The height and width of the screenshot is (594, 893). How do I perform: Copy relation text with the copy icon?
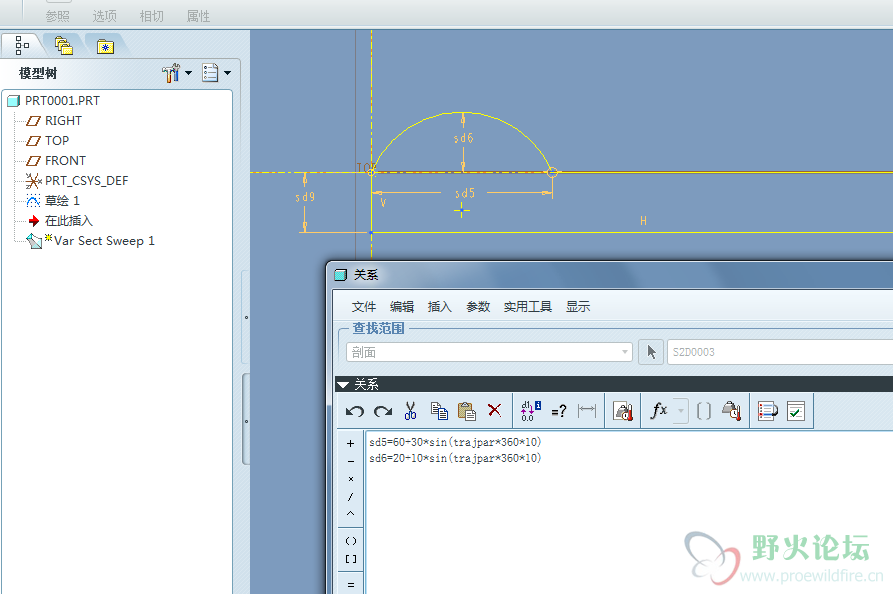[439, 411]
